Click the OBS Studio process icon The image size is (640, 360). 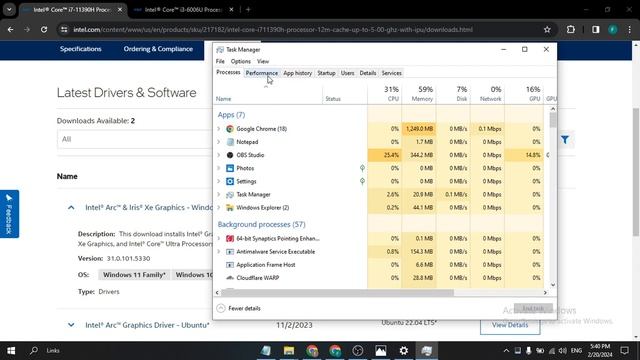(x=230, y=155)
